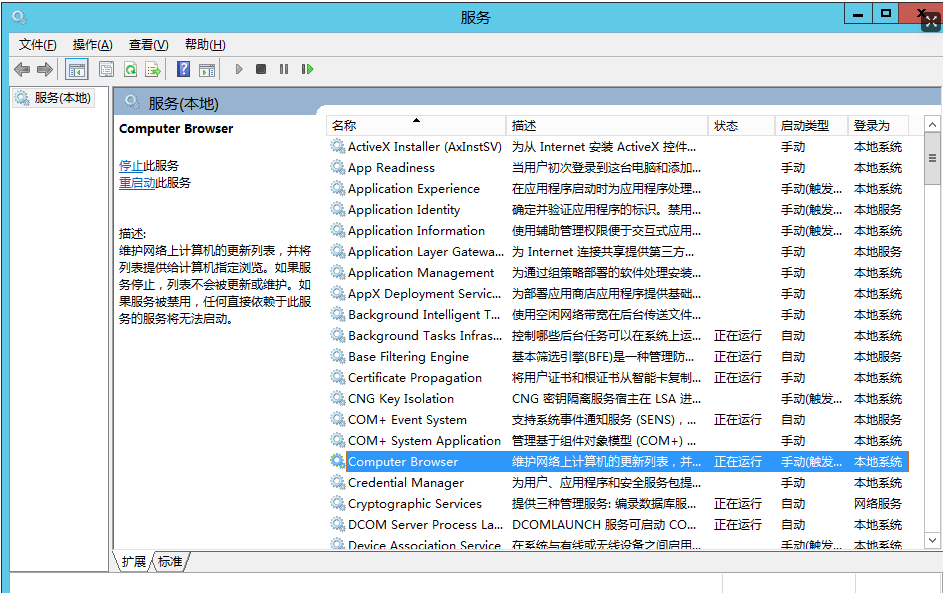Select the Cryptographic Services row
The width and height of the screenshot is (943, 593).
(x=618, y=503)
